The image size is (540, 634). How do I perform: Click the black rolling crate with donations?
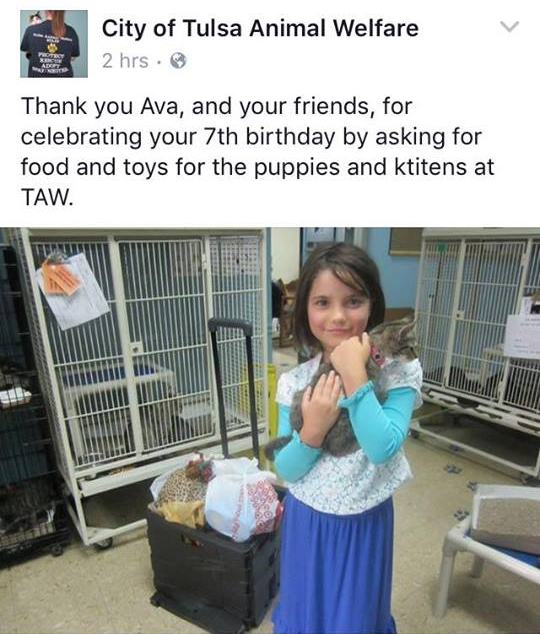[214, 566]
